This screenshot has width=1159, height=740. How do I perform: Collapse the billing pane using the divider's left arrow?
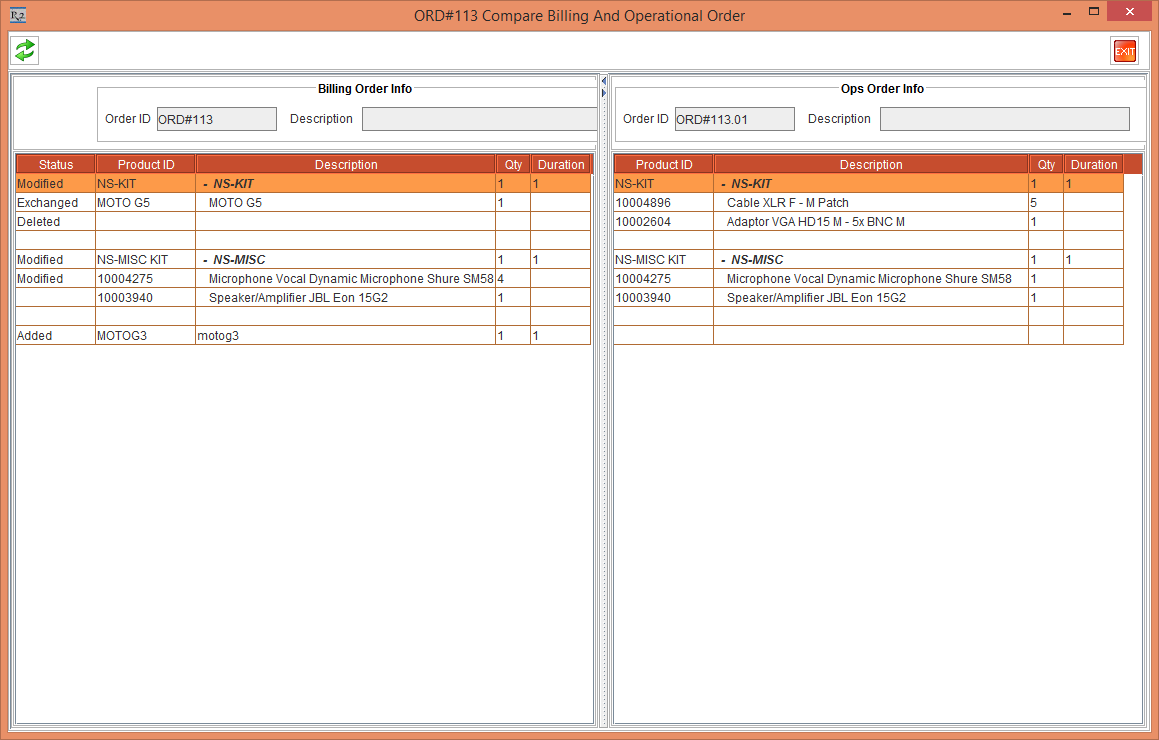click(603, 82)
